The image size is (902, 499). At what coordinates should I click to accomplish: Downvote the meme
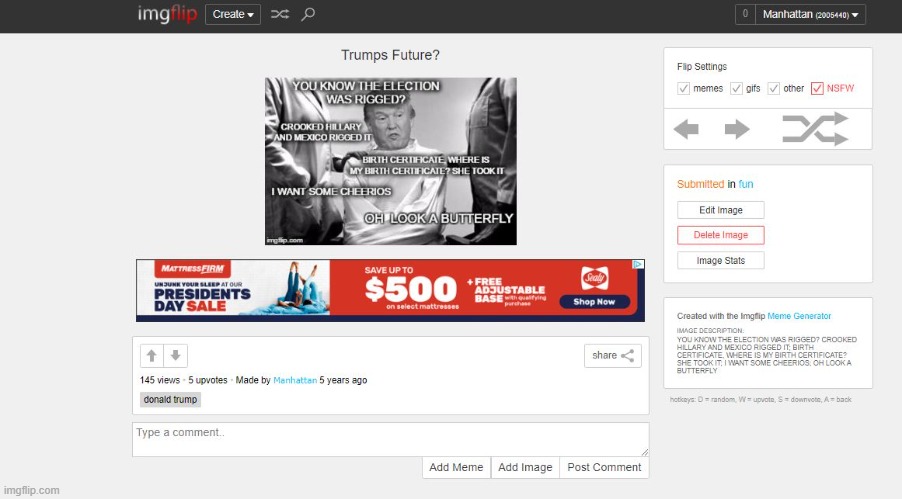[x=176, y=356]
